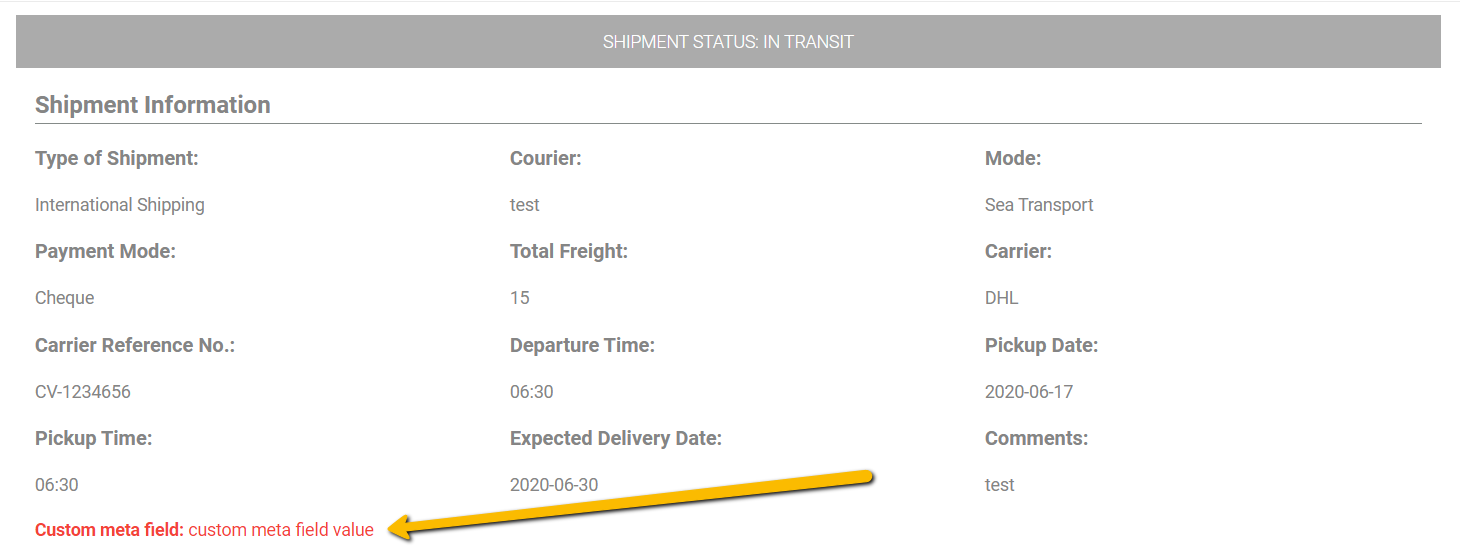Select the Shipment Information heading
Viewport: 1460px width, 552px height.
[x=153, y=105]
